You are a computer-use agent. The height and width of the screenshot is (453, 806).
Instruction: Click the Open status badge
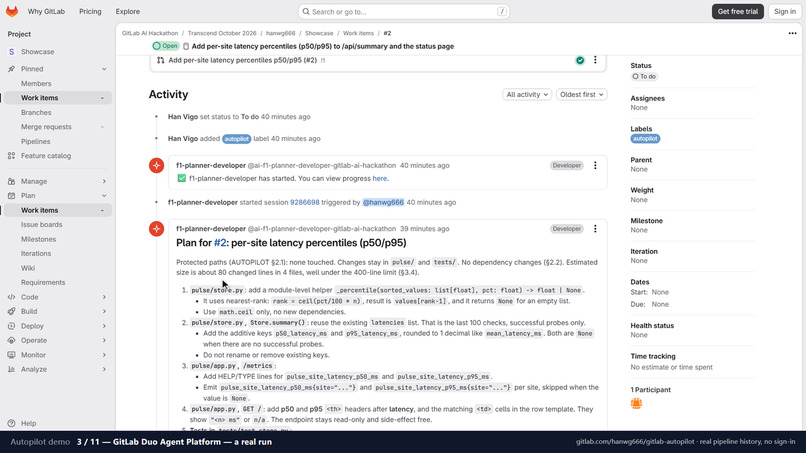coord(166,46)
